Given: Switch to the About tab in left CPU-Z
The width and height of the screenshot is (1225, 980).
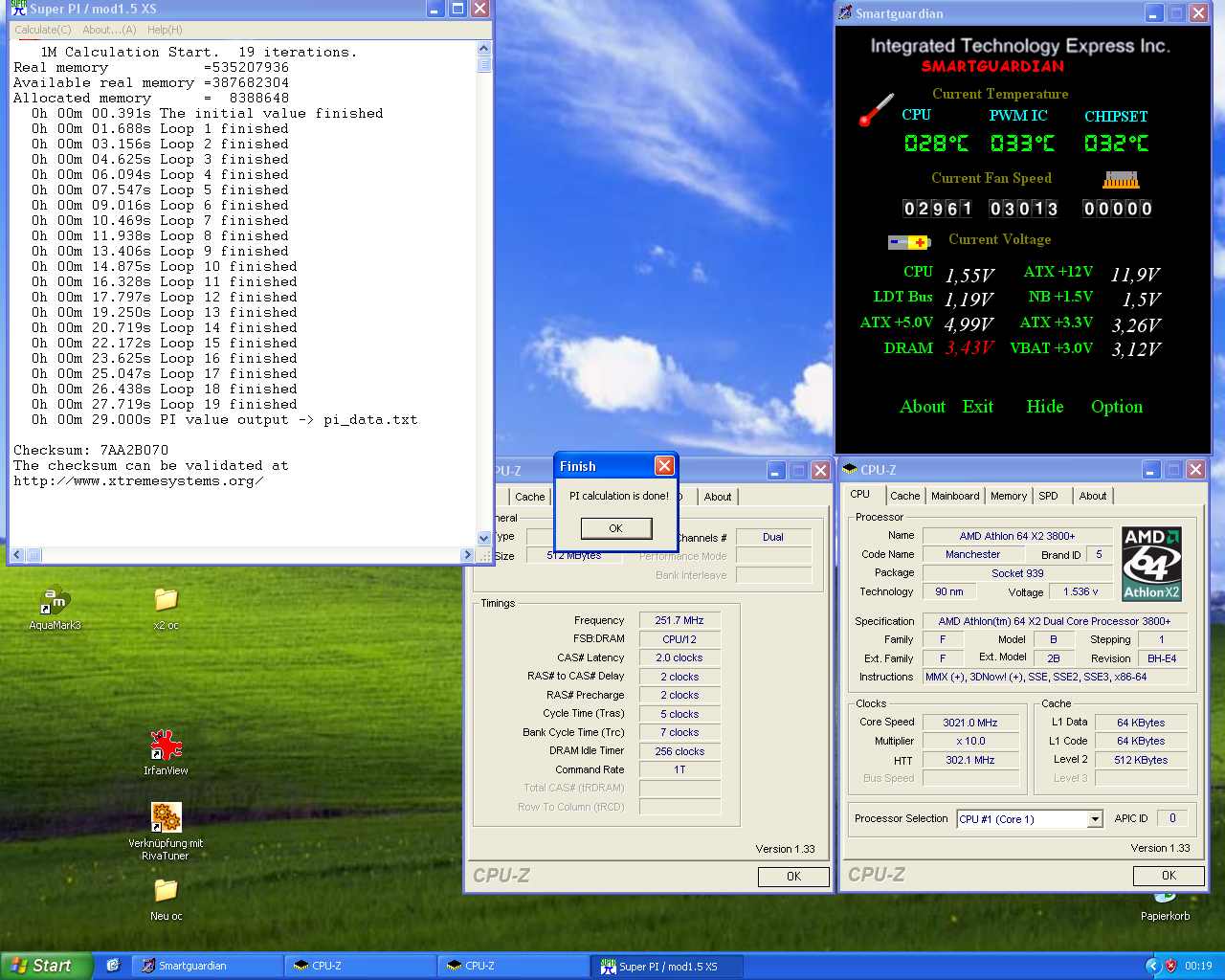Looking at the screenshot, I should [718, 497].
